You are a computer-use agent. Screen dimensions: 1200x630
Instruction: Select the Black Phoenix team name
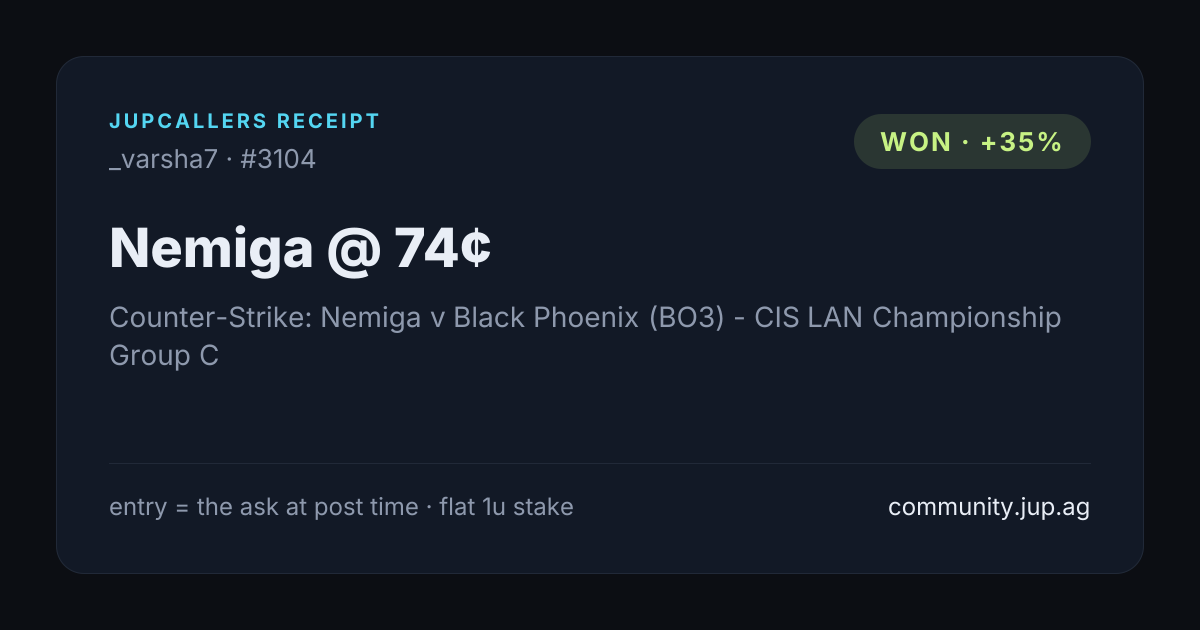click(546, 318)
